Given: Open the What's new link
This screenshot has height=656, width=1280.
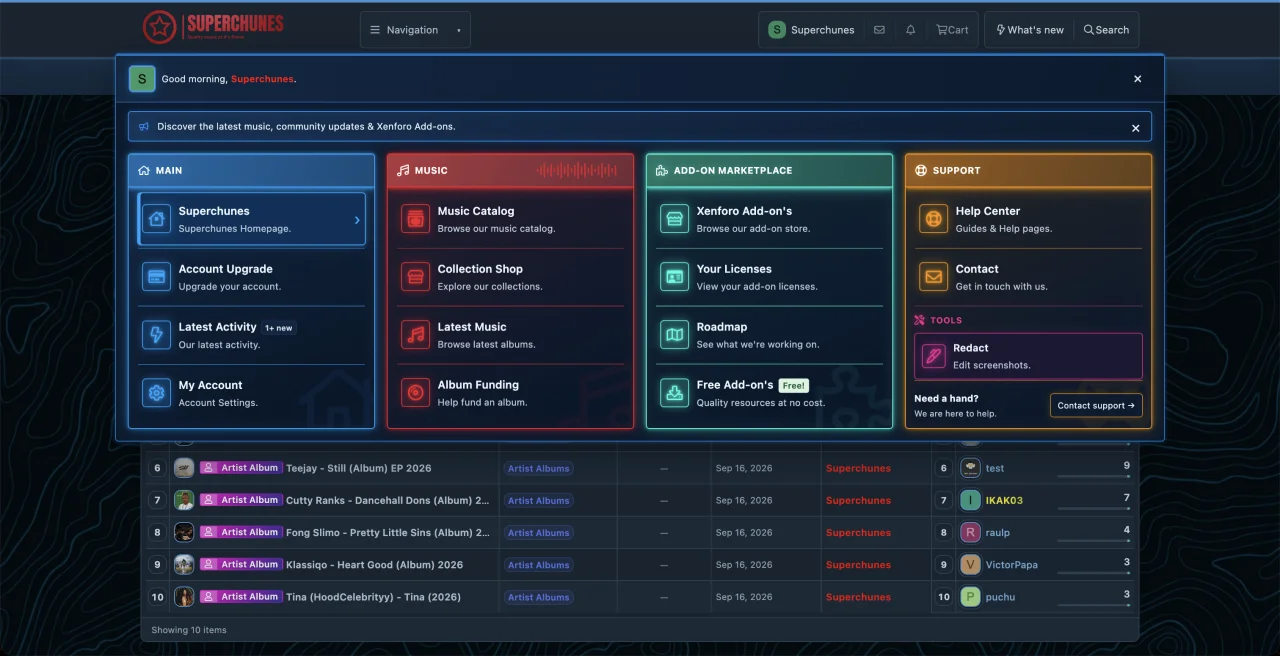Looking at the screenshot, I should click(x=1030, y=30).
